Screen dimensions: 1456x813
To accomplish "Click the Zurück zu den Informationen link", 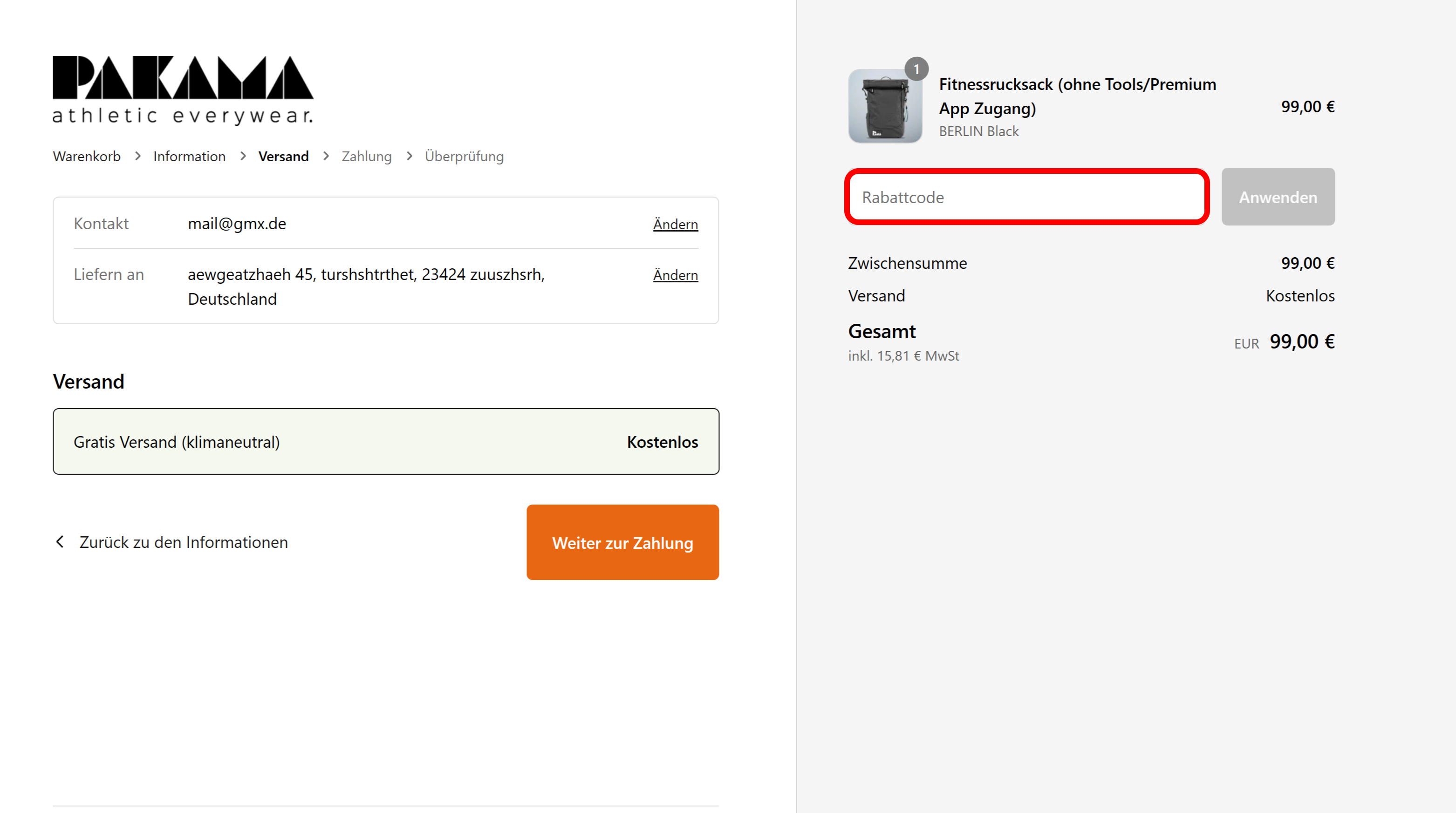I will click(184, 542).
